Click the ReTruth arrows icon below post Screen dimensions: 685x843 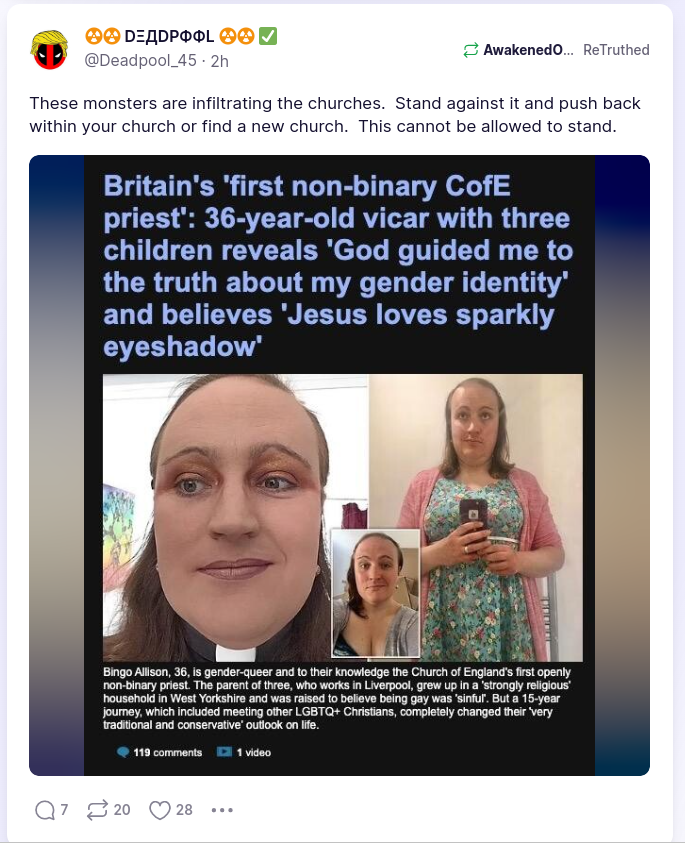click(97, 810)
